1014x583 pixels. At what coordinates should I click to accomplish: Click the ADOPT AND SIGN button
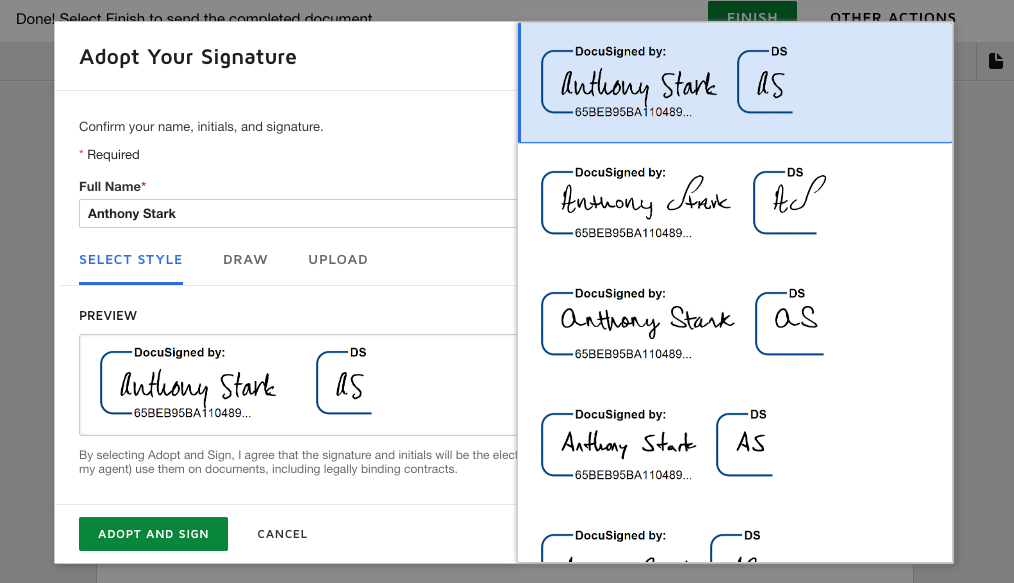point(153,534)
